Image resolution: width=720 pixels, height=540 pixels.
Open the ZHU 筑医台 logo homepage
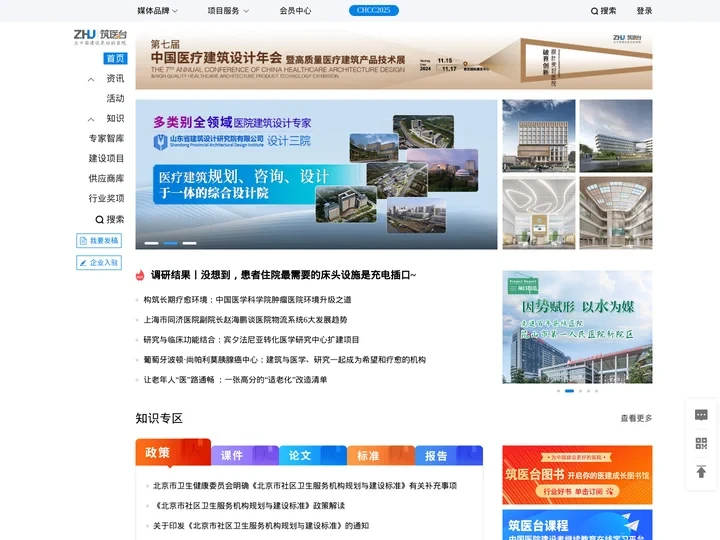100,37
